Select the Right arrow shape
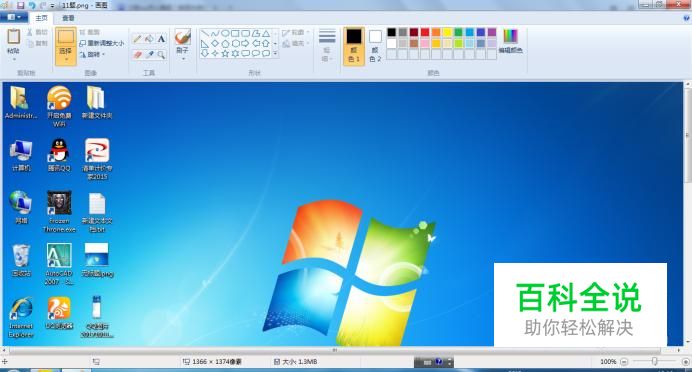Screen dimensions: 692x372 [x=245, y=44]
